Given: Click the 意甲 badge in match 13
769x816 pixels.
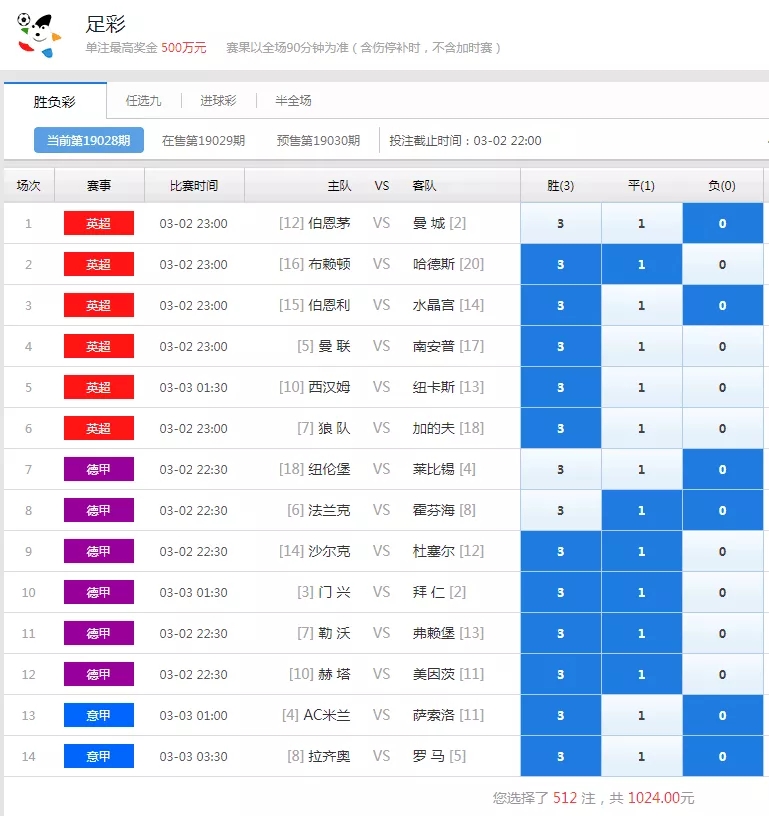Looking at the screenshot, I should (x=99, y=716).
